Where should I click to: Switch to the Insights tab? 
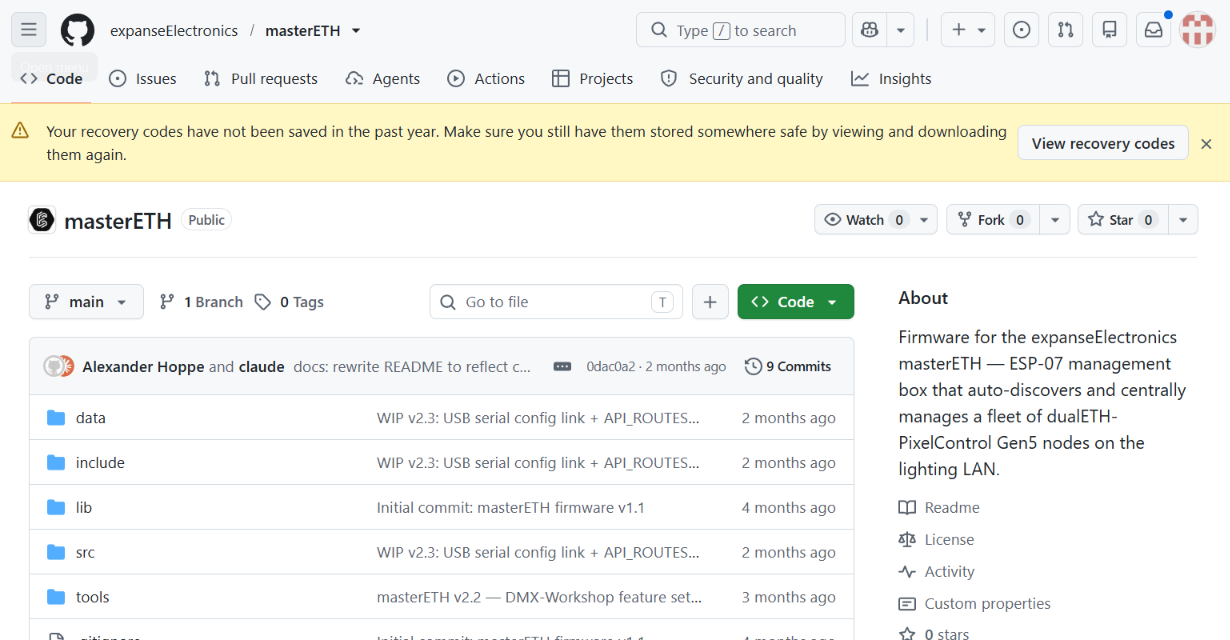click(891, 79)
